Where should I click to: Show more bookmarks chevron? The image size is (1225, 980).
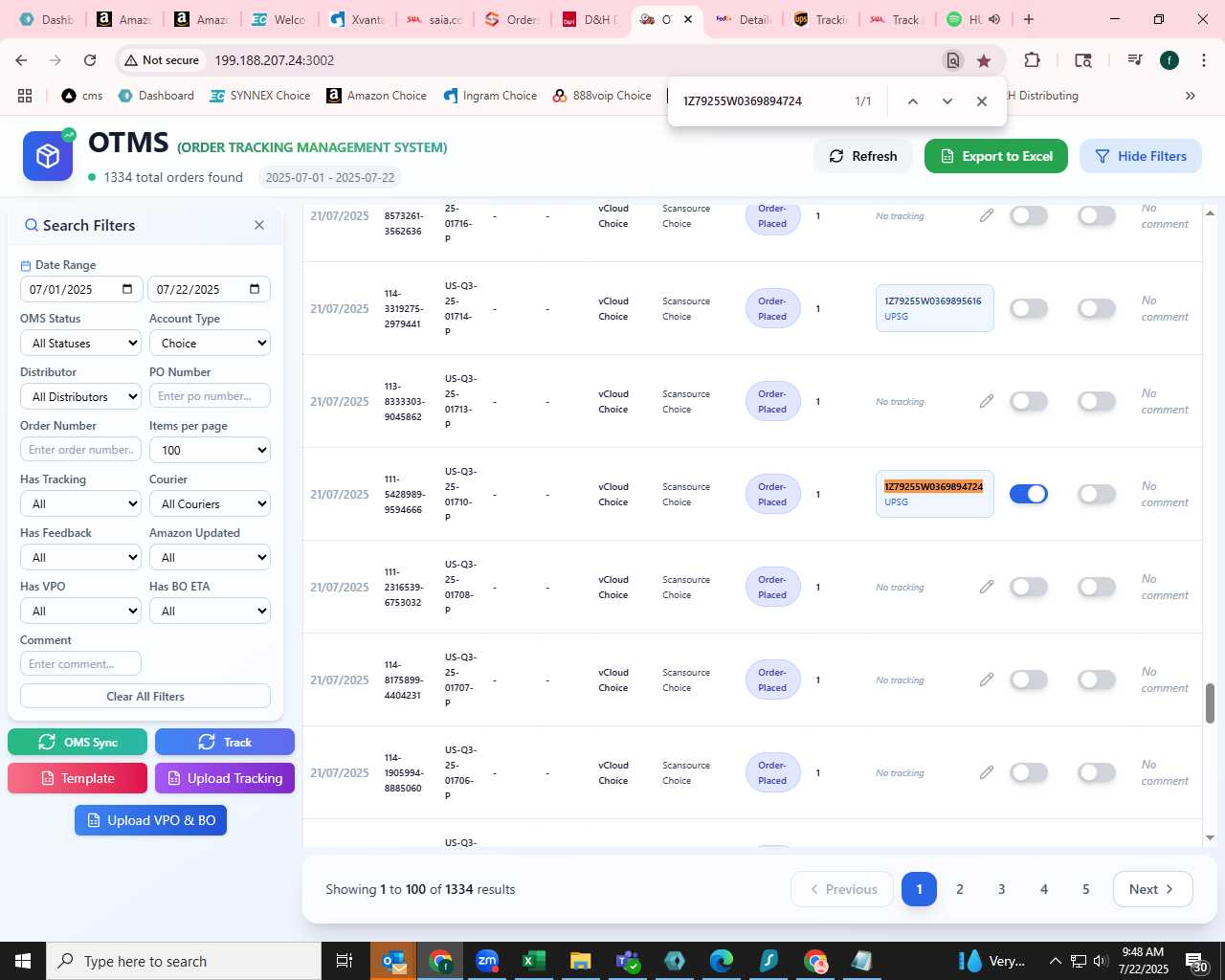click(x=1191, y=96)
